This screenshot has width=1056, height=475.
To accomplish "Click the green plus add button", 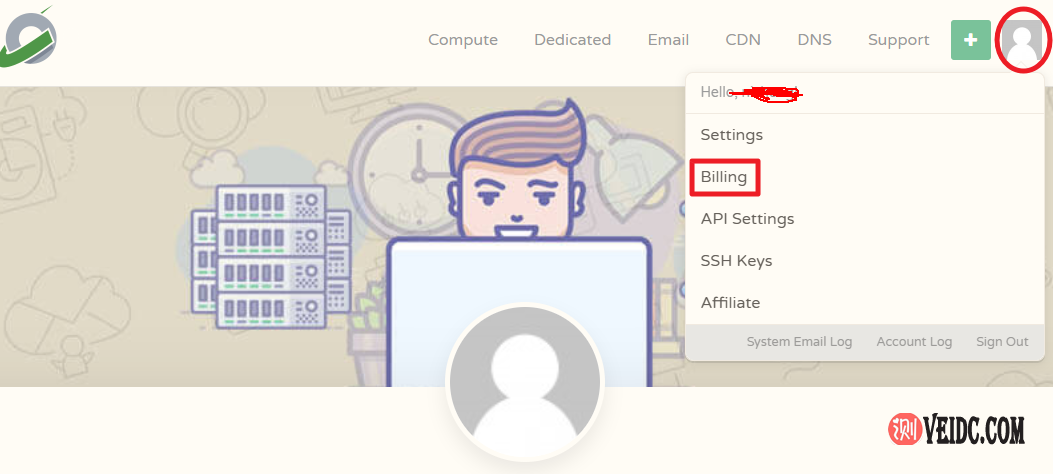I will (970, 40).
